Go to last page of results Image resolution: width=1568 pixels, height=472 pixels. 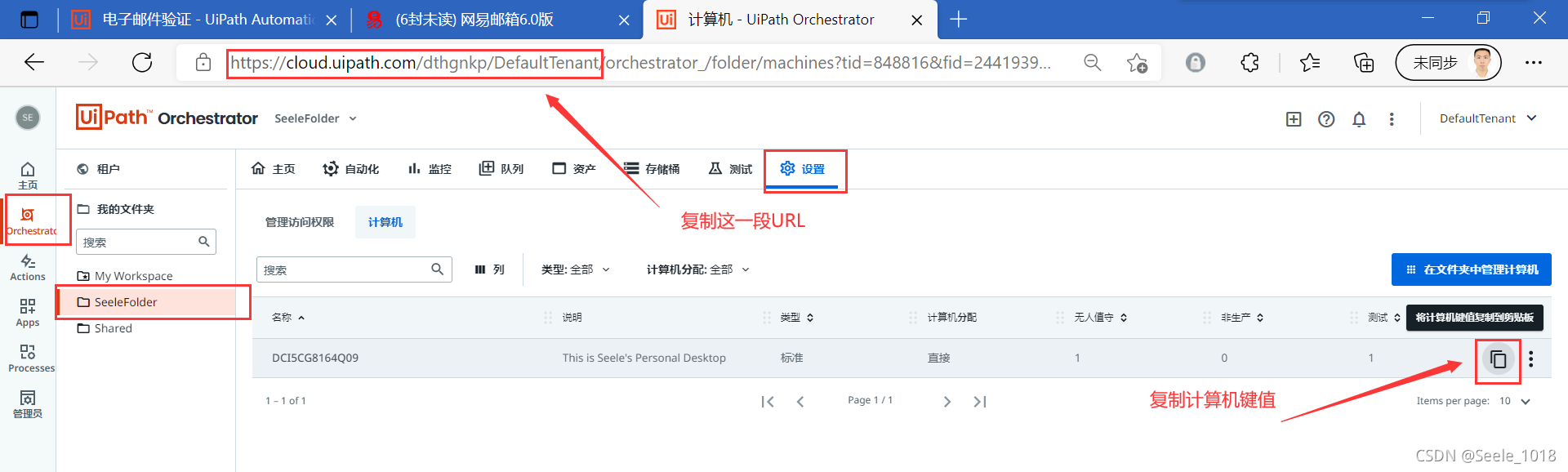980,401
